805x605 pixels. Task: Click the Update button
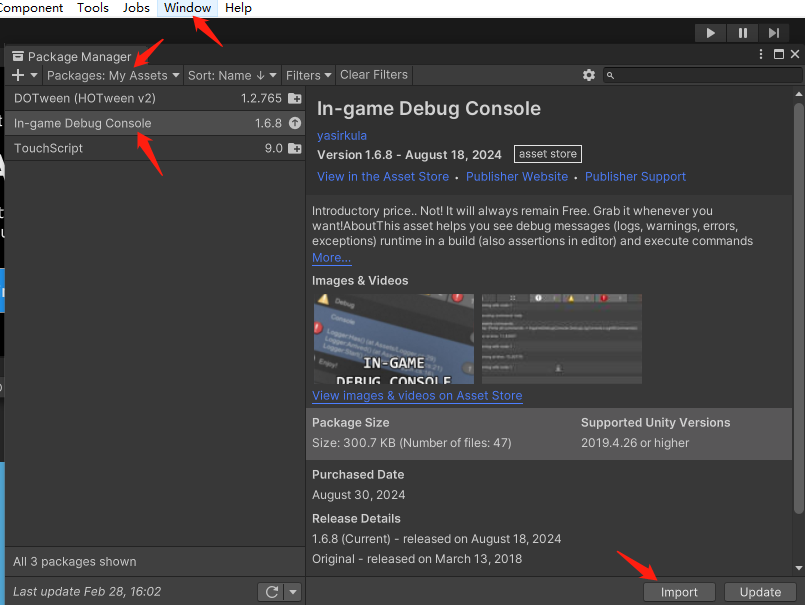[760, 592]
